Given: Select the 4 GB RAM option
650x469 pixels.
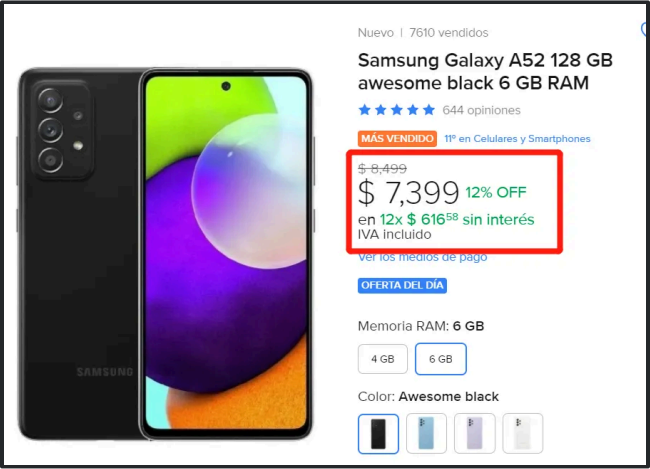Looking at the screenshot, I should [382, 358].
